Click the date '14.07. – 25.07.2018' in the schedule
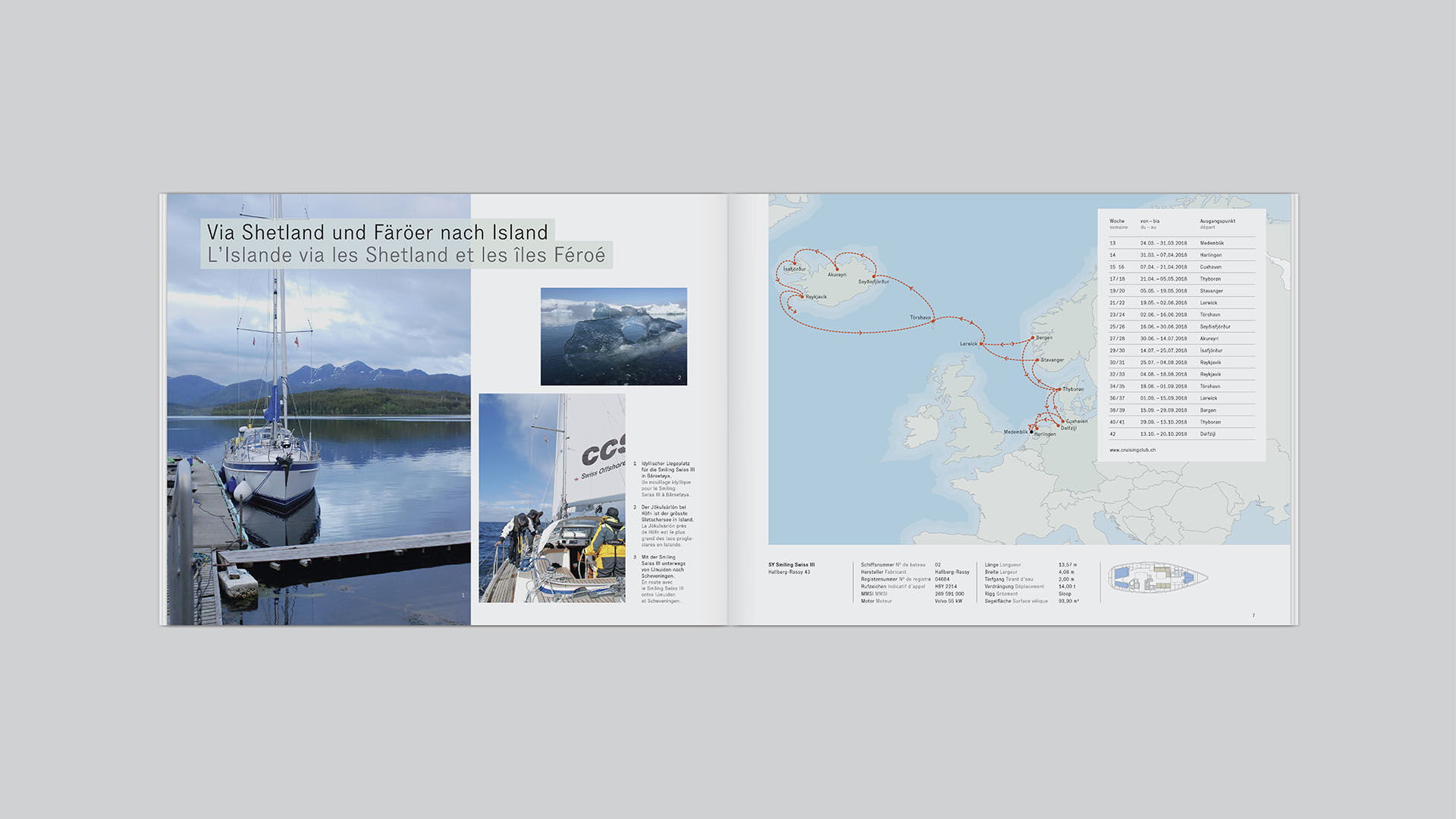The width and height of the screenshot is (1456, 819). (x=1163, y=350)
